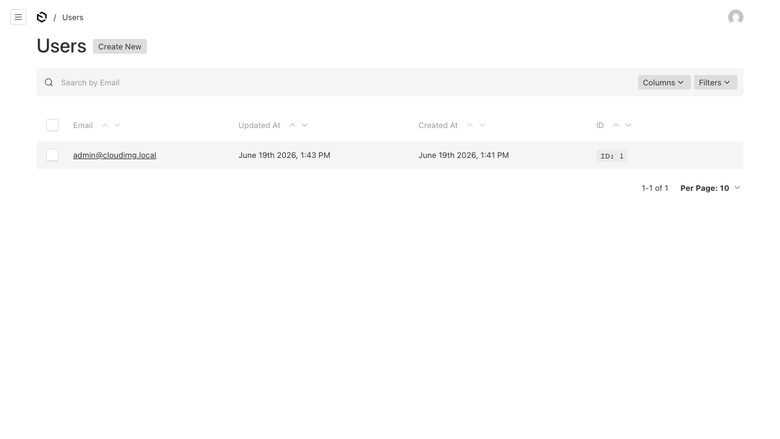Sort Created At ascending
This screenshot has height=439, width=780.
coord(470,125)
